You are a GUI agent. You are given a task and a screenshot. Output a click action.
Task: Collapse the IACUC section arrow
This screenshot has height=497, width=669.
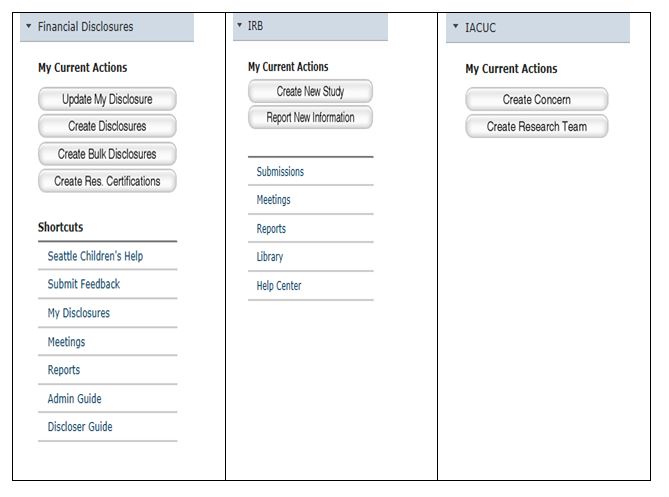[x=456, y=26]
